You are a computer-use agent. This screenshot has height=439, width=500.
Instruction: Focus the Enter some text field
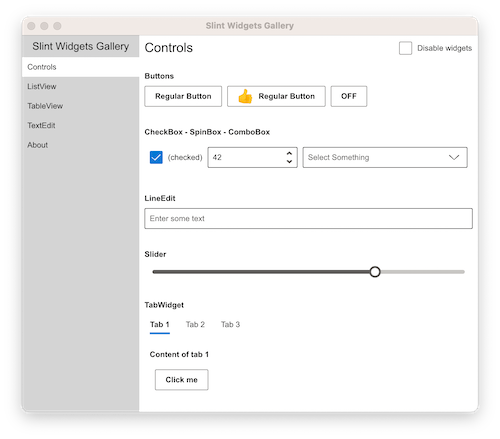(308, 219)
